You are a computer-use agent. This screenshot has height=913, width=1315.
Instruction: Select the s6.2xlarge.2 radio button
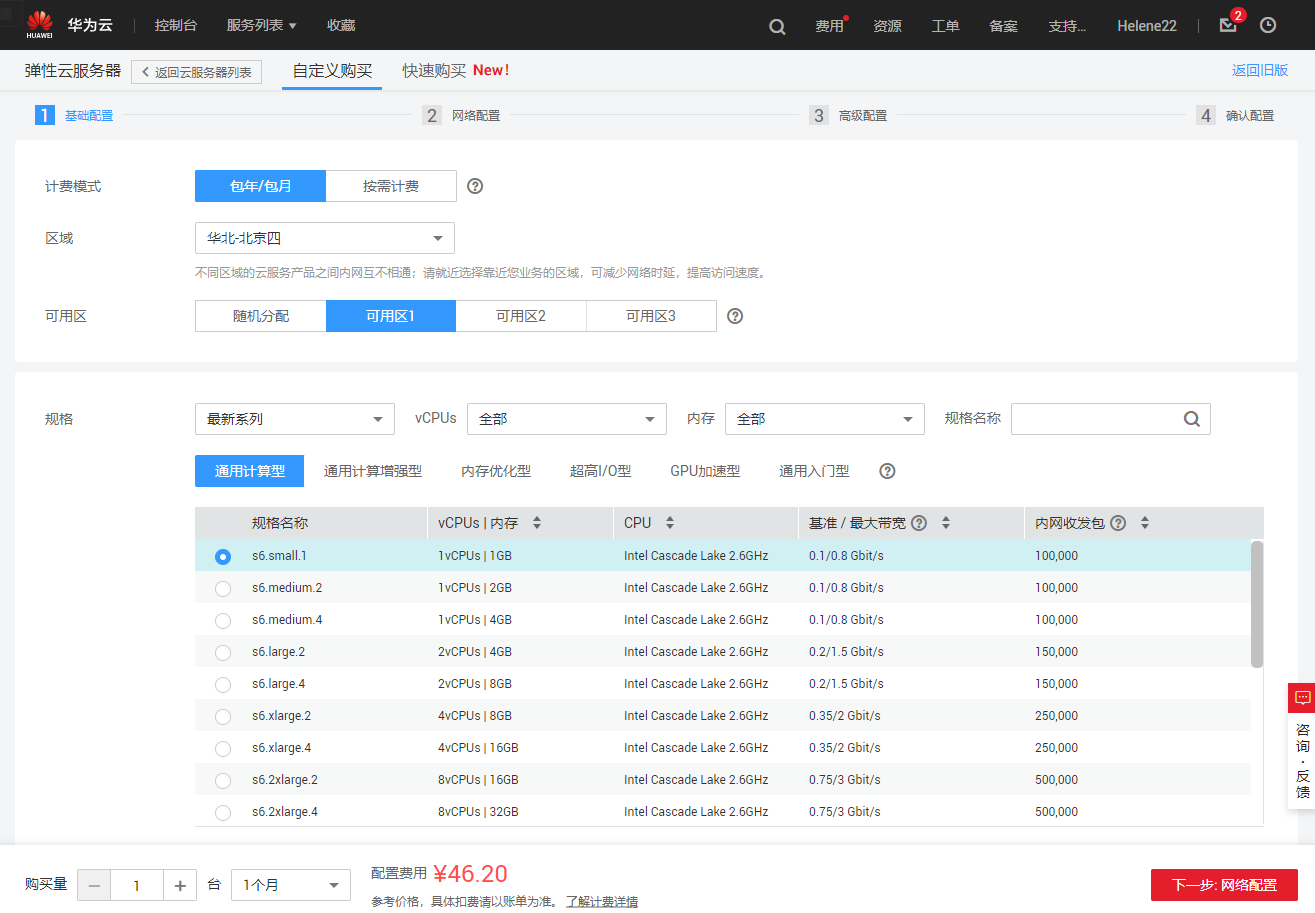(x=223, y=780)
